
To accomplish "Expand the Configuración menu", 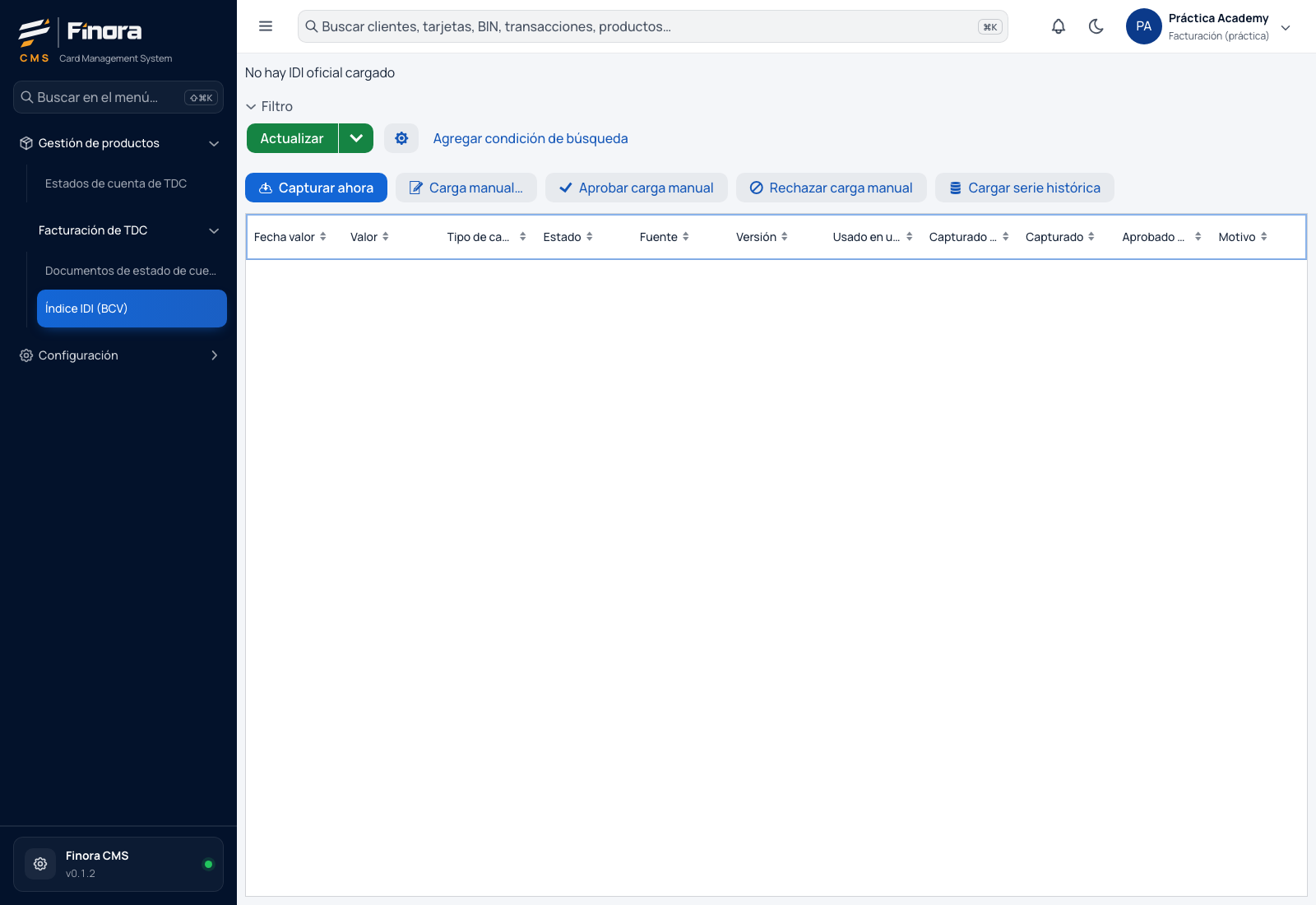I will (120, 355).
